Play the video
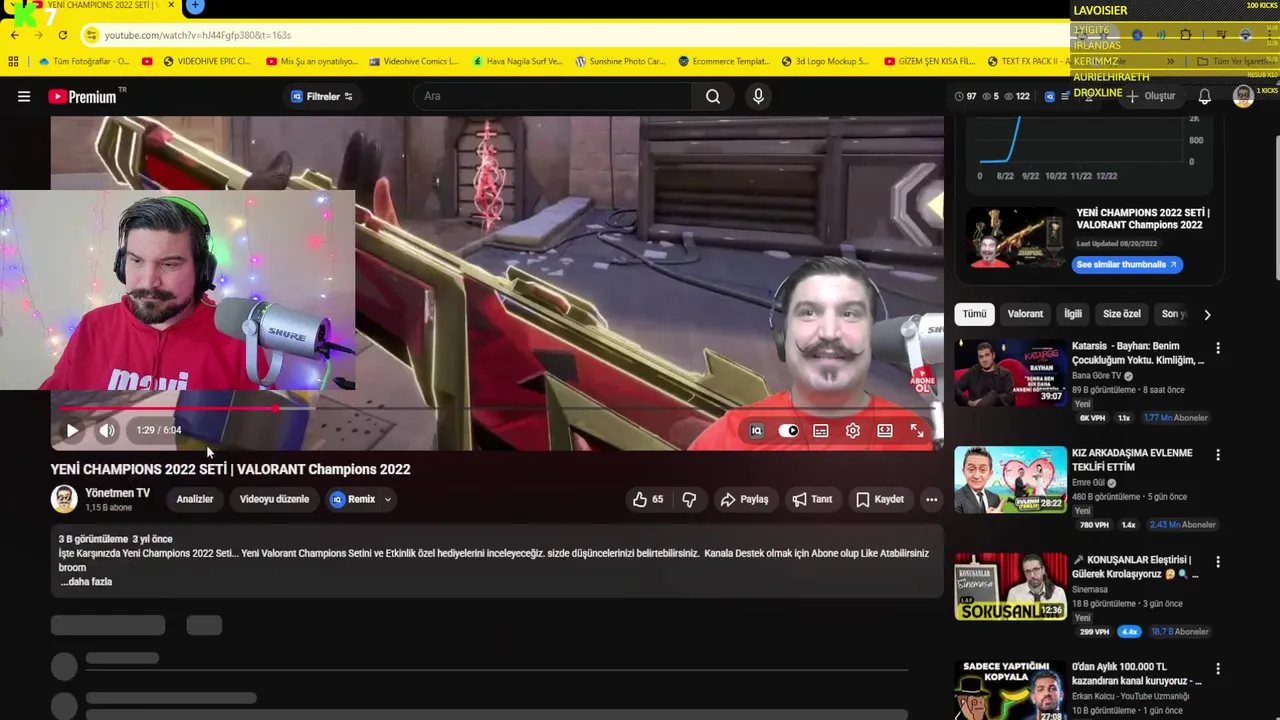 tap(72, 430)
